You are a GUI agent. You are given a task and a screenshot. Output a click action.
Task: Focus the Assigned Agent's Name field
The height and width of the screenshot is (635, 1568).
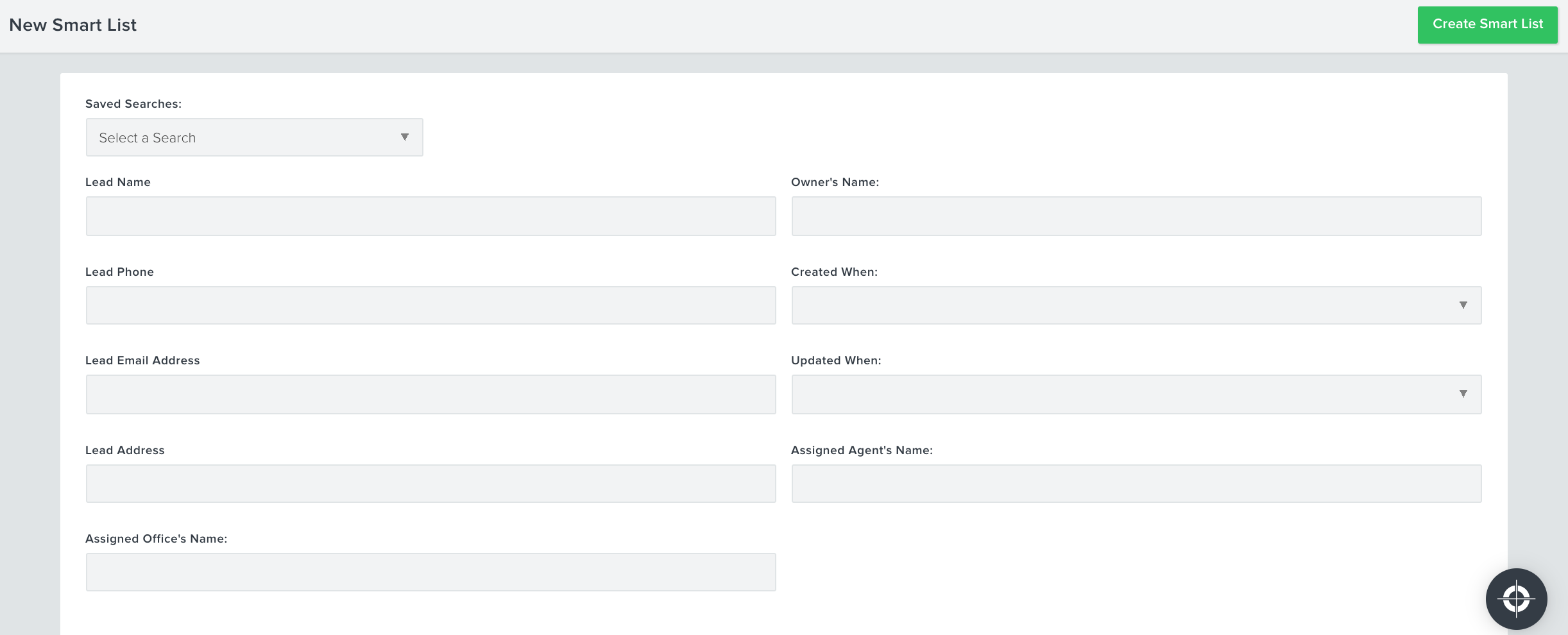1136,484
